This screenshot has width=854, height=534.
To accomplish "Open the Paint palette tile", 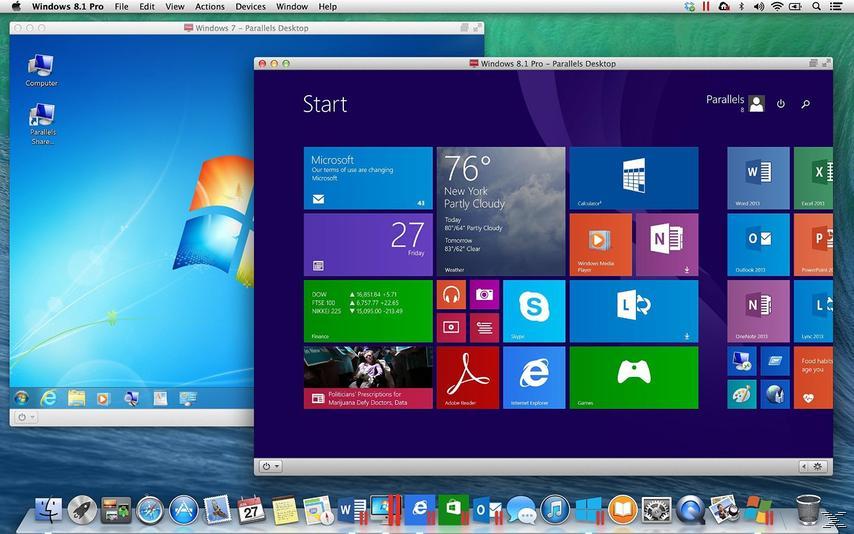I will [742, 394].
